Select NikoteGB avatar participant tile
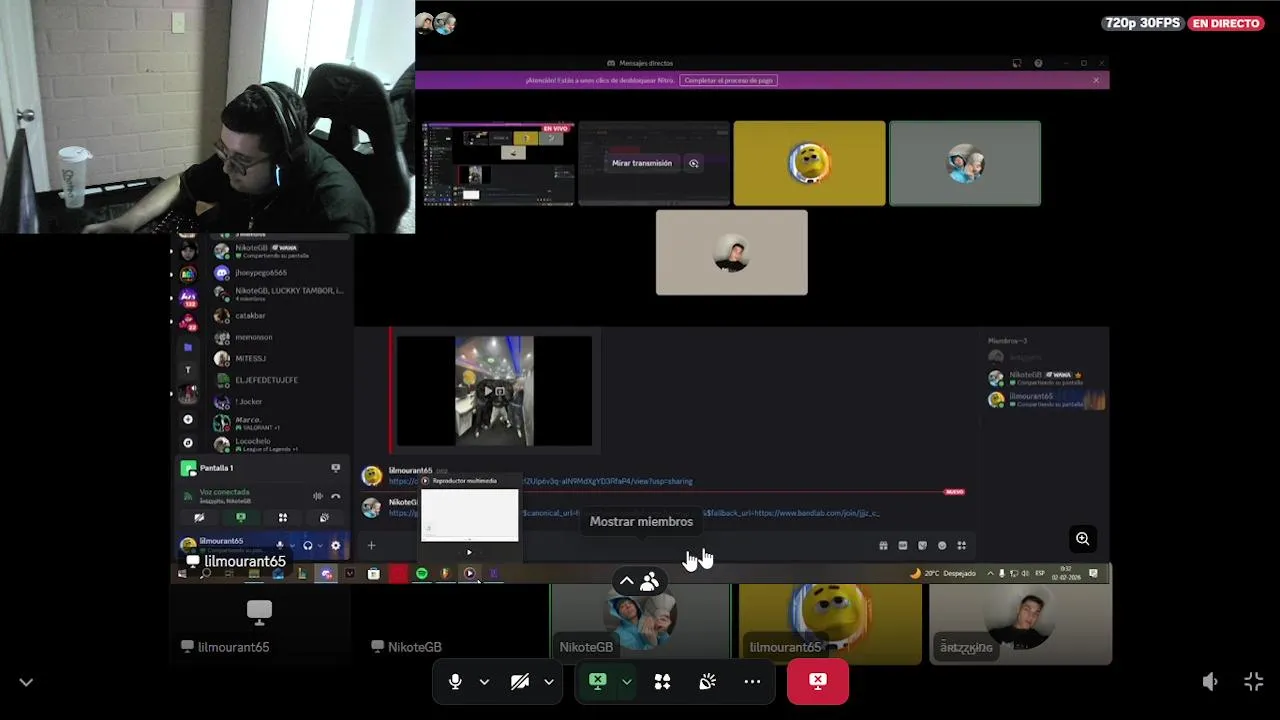 pos(640,623)
